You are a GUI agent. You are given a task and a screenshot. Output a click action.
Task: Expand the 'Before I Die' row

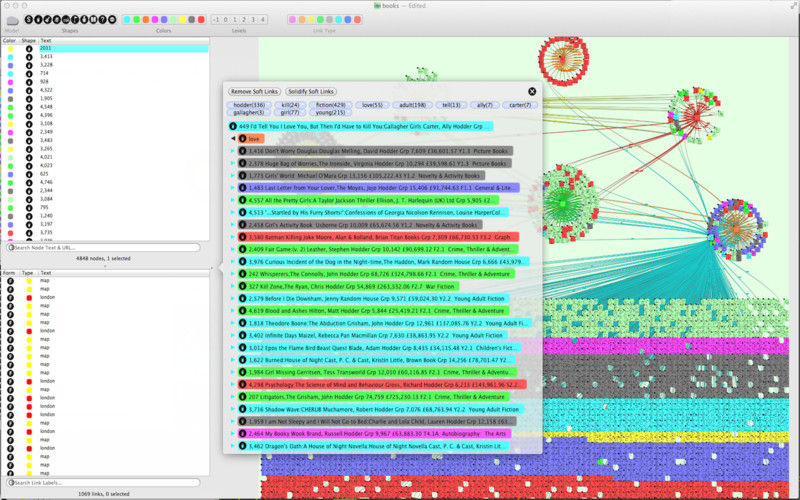coord(233,298)
